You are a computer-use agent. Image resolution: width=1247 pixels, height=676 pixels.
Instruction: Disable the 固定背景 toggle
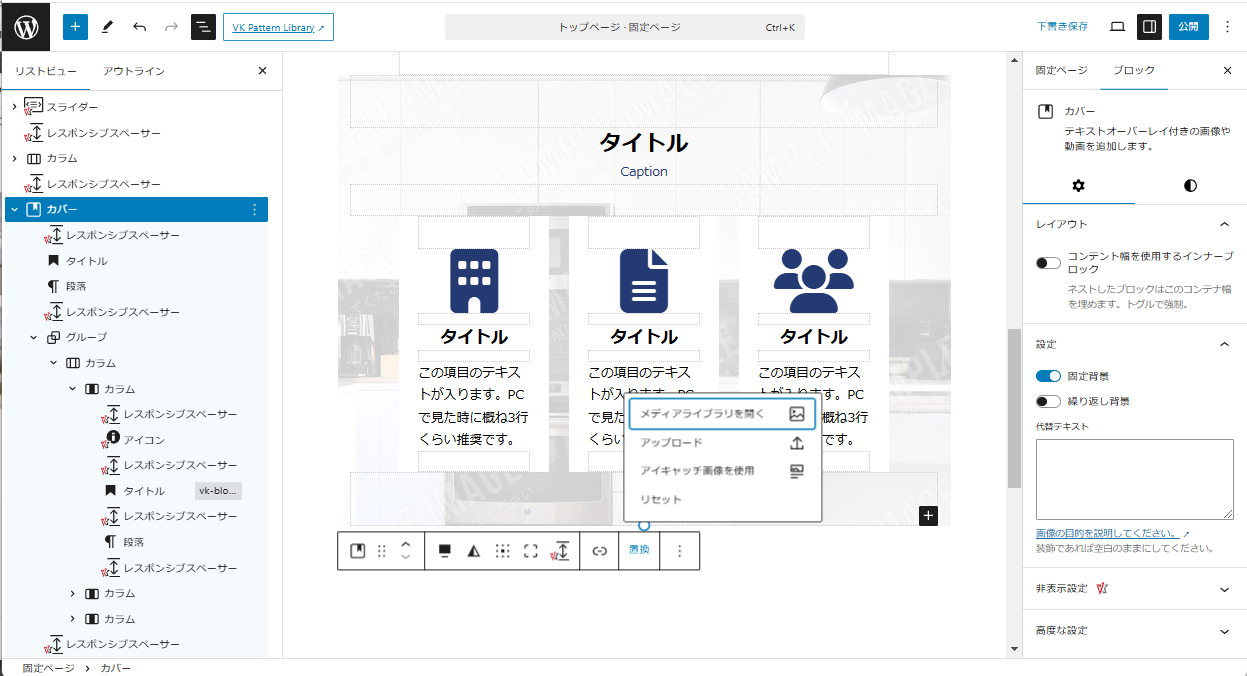click(x=1048, y=376)
